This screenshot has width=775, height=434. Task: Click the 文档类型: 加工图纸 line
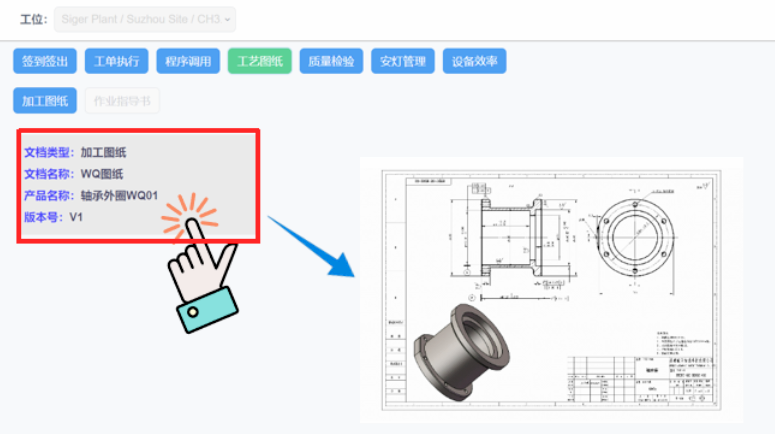(76, 153)
